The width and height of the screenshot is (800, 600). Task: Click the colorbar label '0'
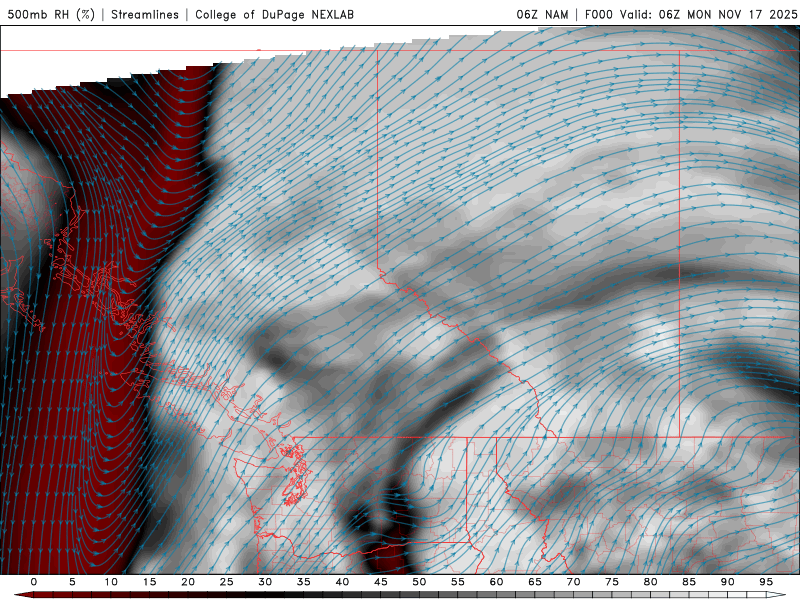pyautogui.click(x=34, y=582)
